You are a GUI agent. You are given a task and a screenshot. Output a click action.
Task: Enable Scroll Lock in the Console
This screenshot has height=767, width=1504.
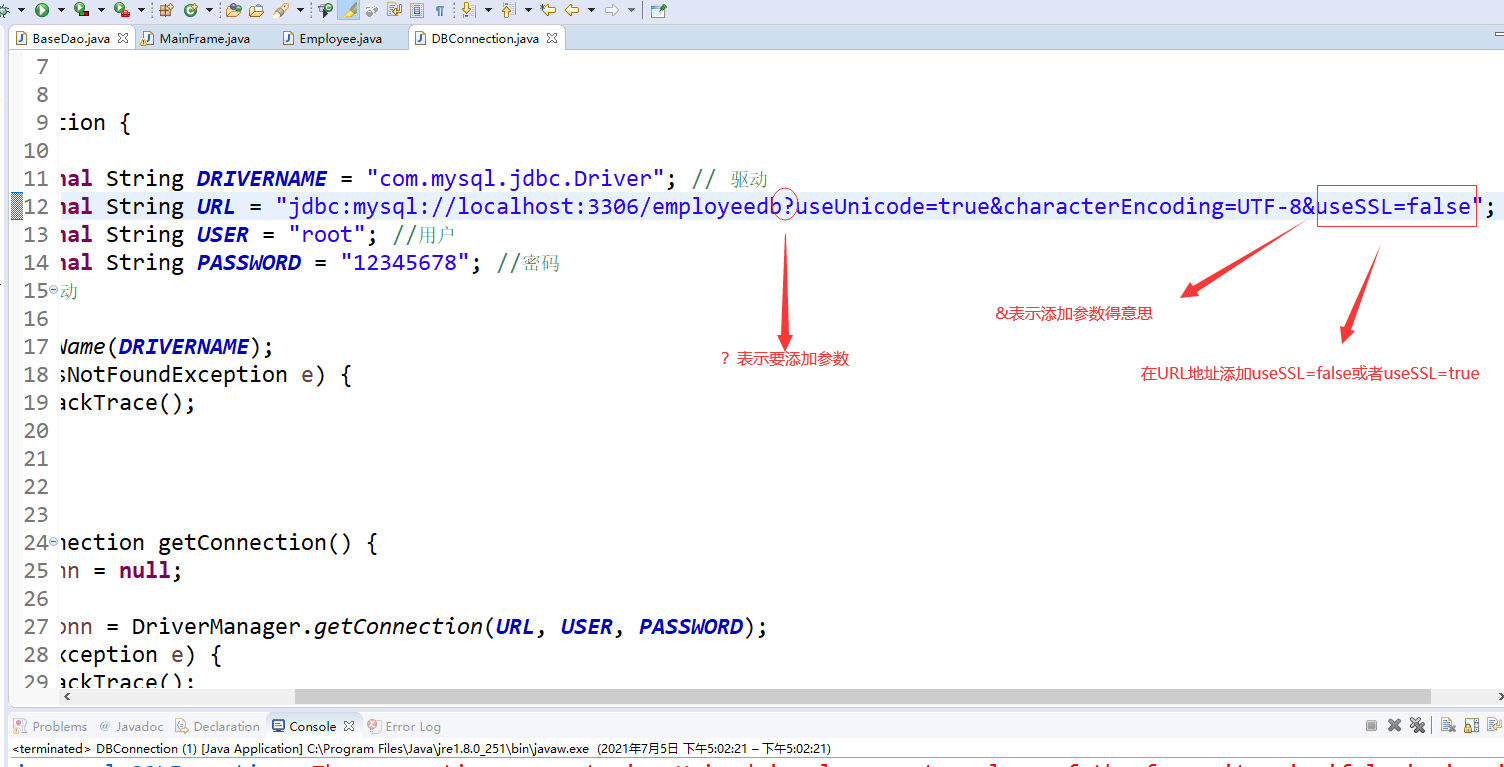1470,725
